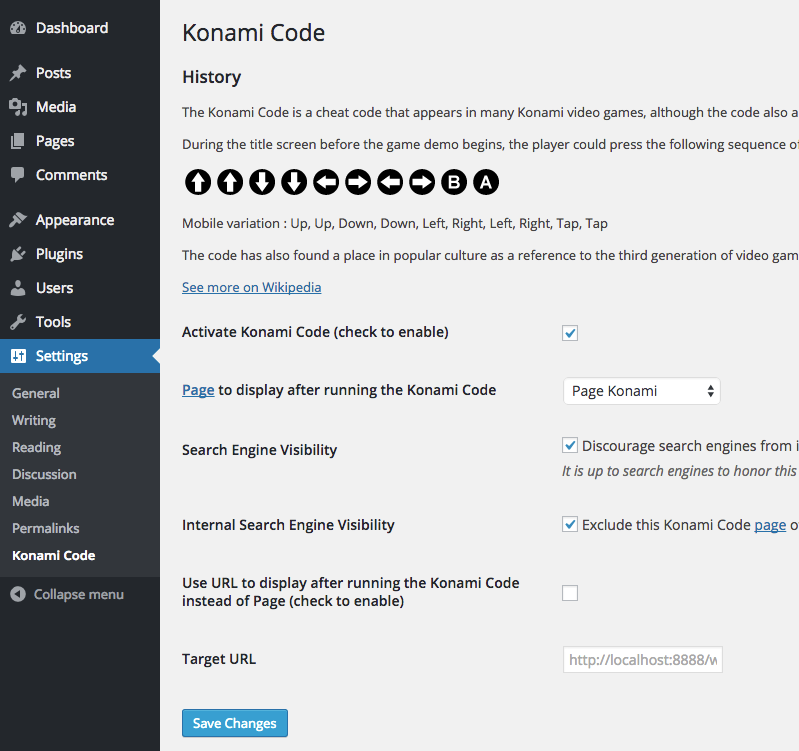The width and height of the screenshot is (799, 751).
Task: Open Plugins menu item
Action: 80,254
